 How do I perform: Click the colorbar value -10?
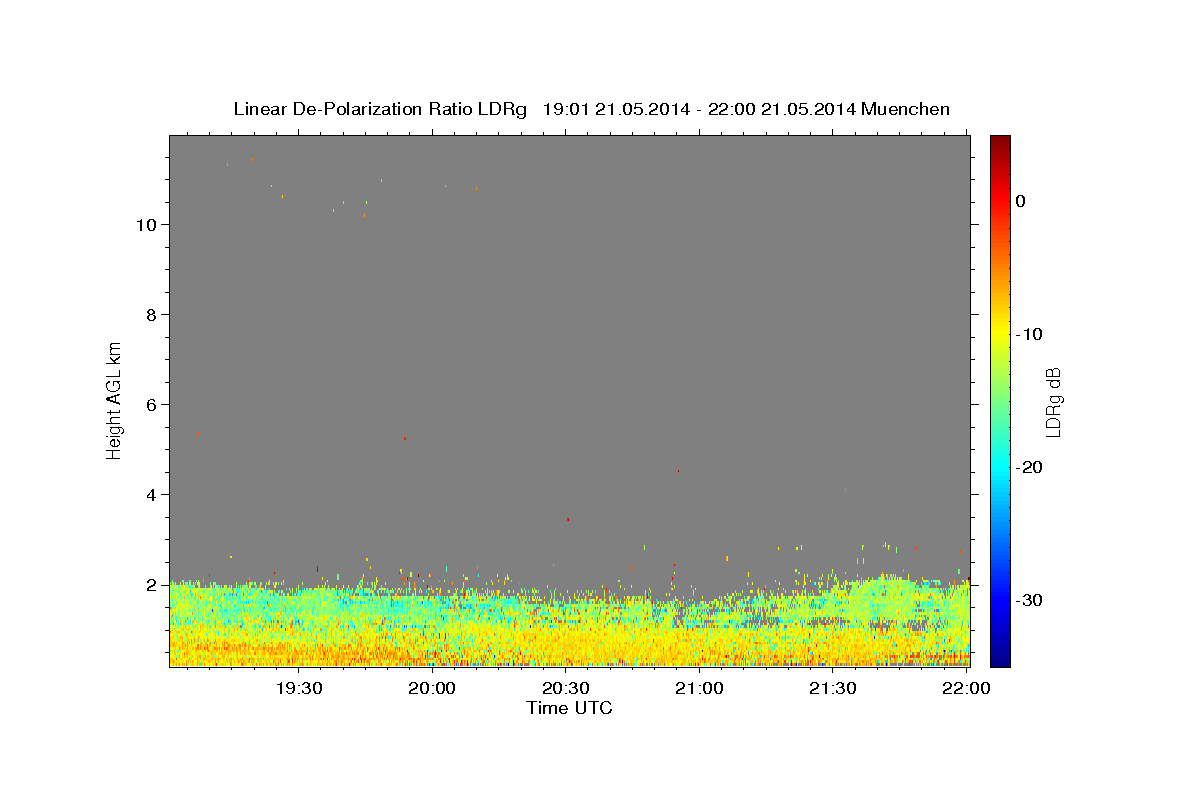1029,334
